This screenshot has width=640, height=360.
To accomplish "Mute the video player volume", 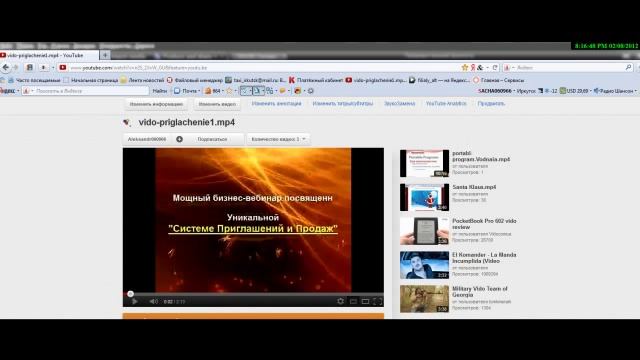I will coord(153,301).
